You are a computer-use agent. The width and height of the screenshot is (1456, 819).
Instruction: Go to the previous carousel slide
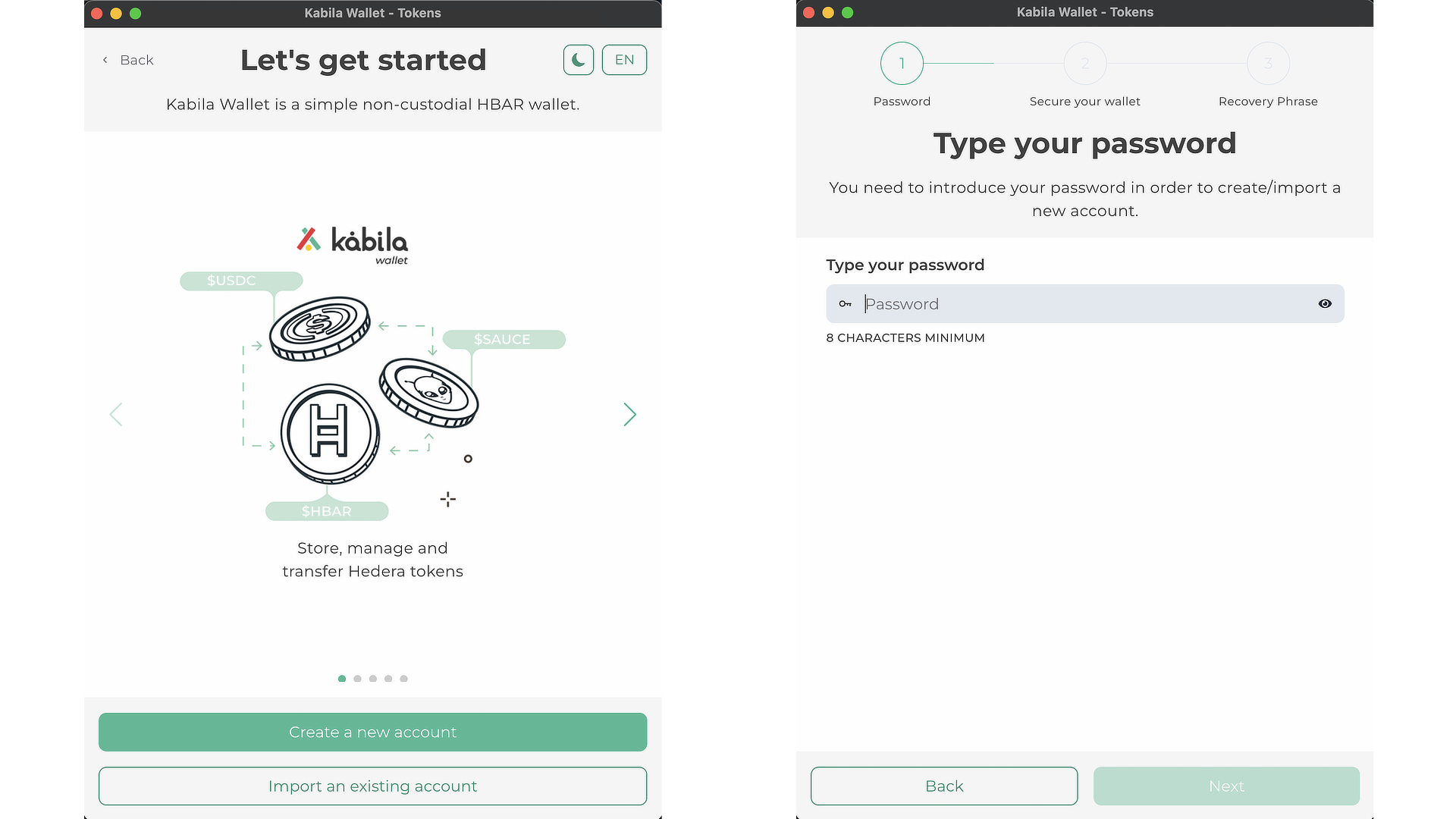coord(116,414)
